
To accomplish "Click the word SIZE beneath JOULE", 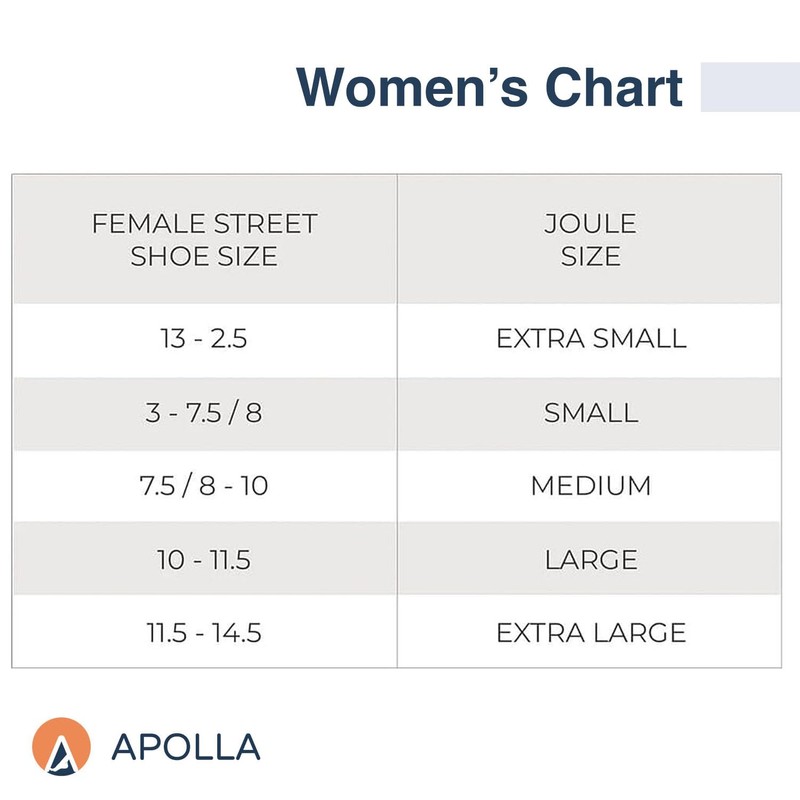I will 590,256.
